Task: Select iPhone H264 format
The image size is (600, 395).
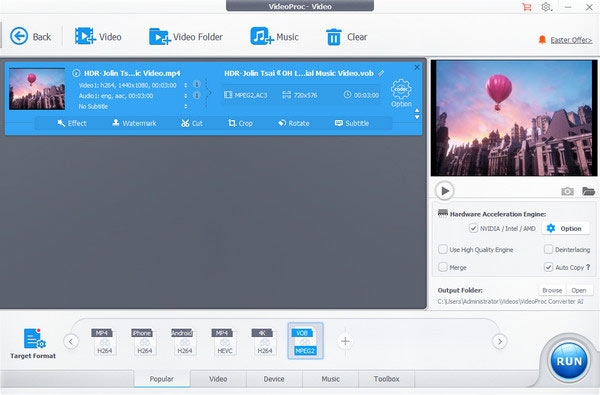Action: pyautogui.click(x=145, y=341)
